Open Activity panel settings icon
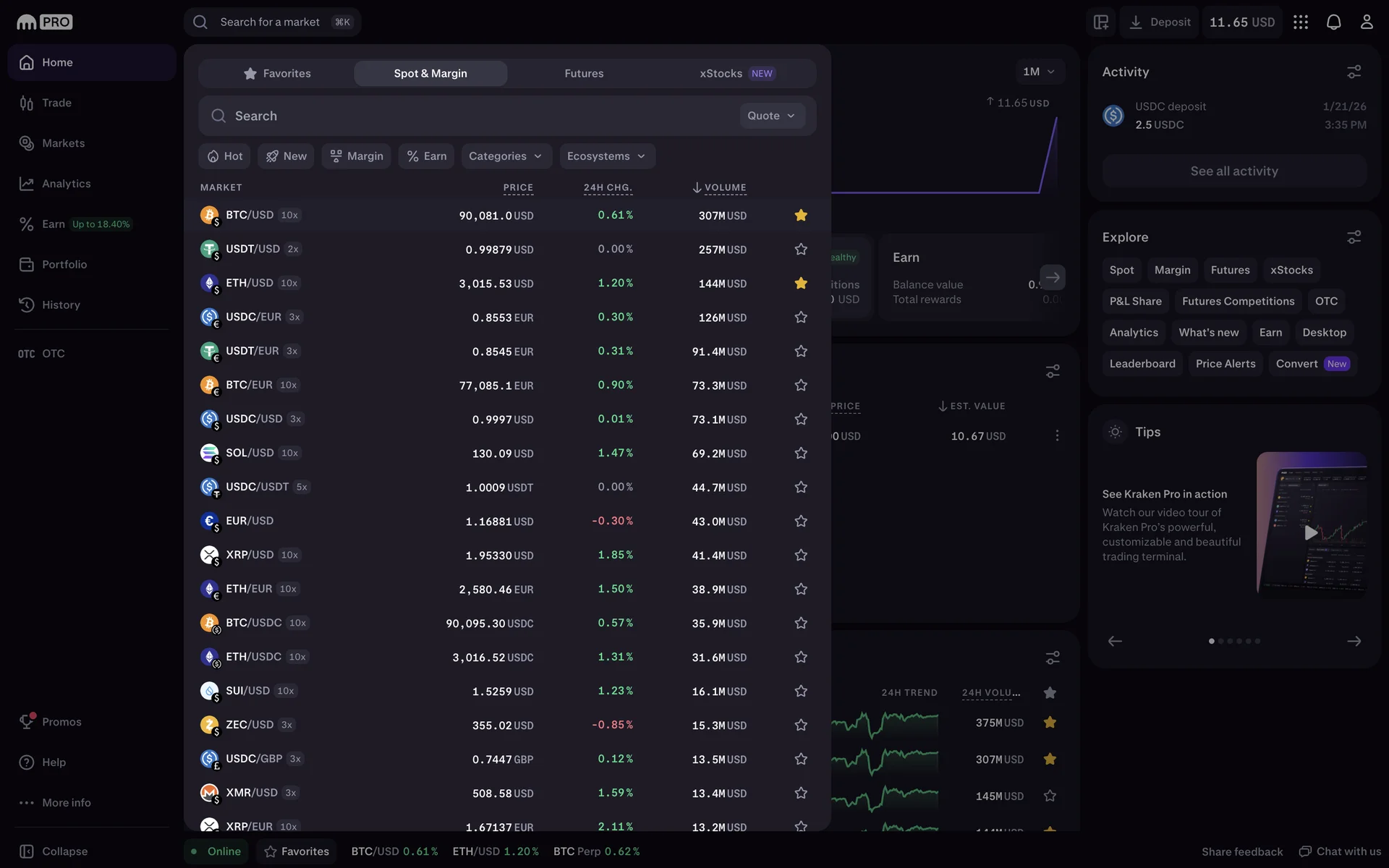This screenshot has height=868, width=1389. click(x=1354, y=72)
